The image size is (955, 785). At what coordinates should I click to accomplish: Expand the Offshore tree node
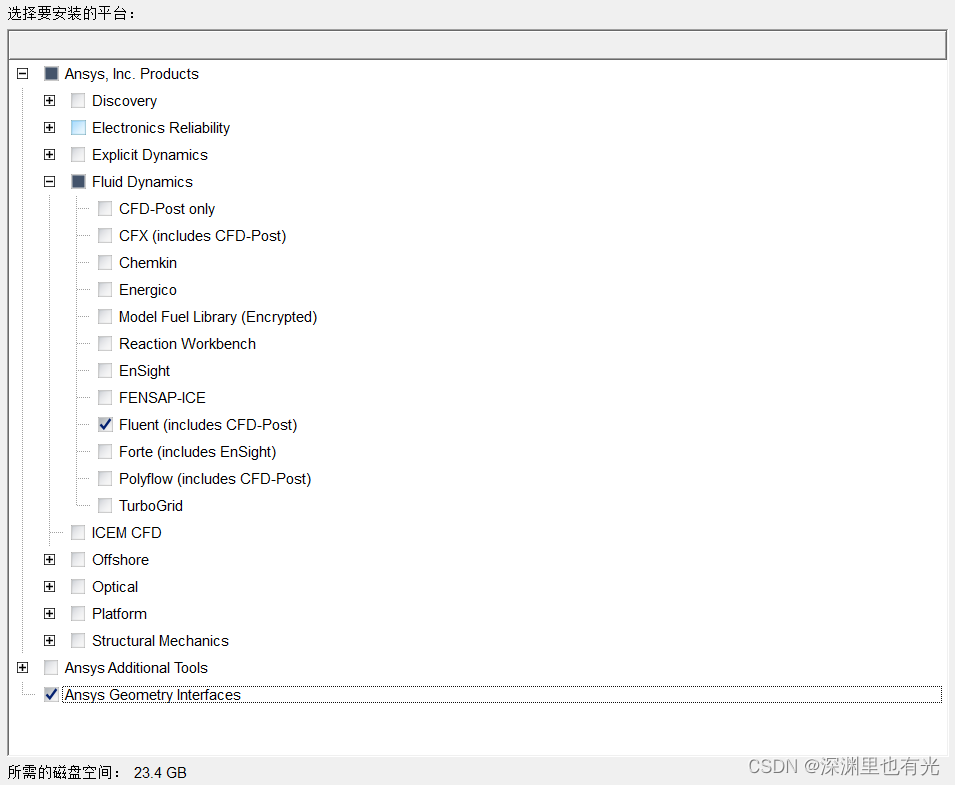[49, 560]
